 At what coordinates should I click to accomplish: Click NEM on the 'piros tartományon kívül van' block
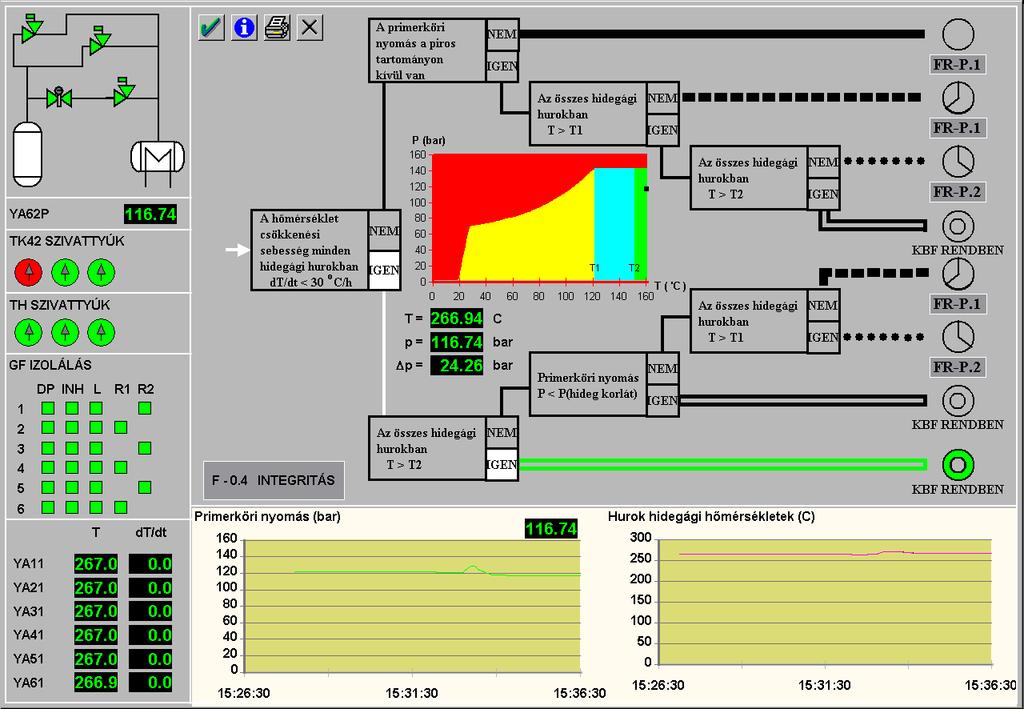tap(502, 35)
